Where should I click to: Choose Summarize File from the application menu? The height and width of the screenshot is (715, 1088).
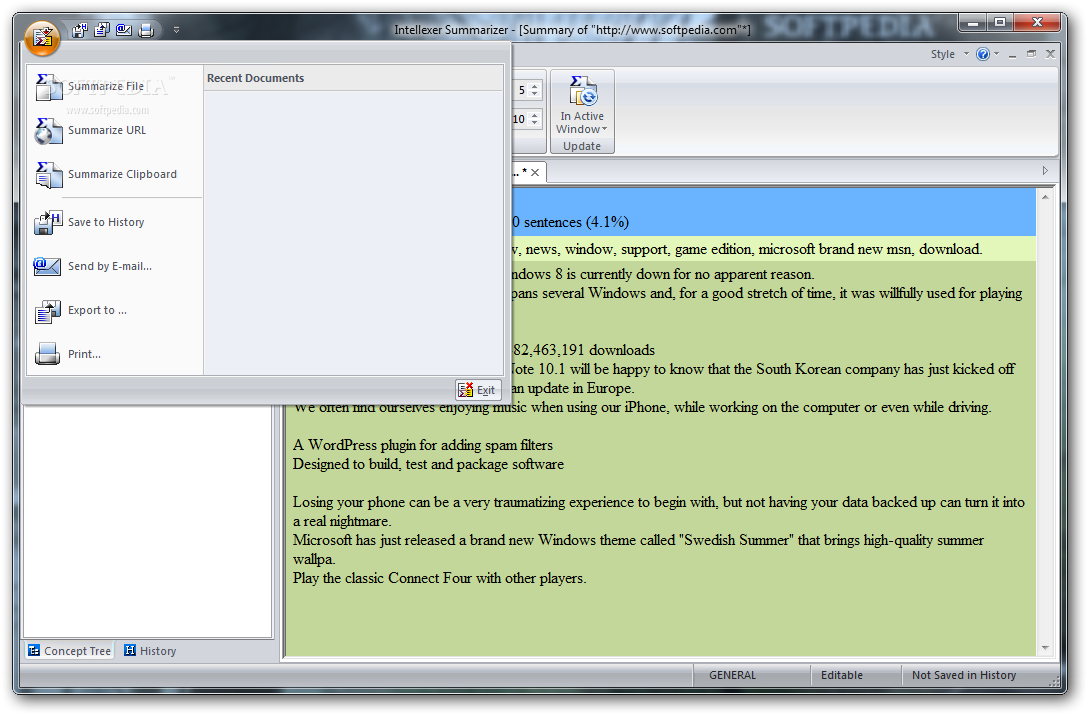(x=114, y=86)
